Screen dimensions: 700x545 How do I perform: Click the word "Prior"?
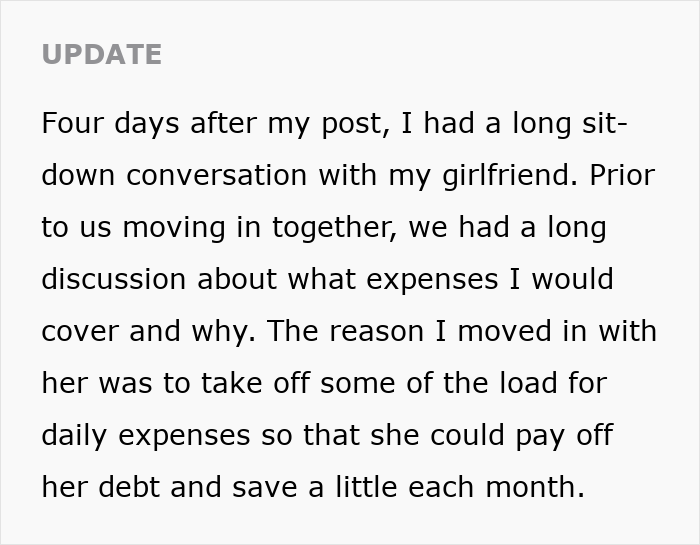click(x=621, y=175)
